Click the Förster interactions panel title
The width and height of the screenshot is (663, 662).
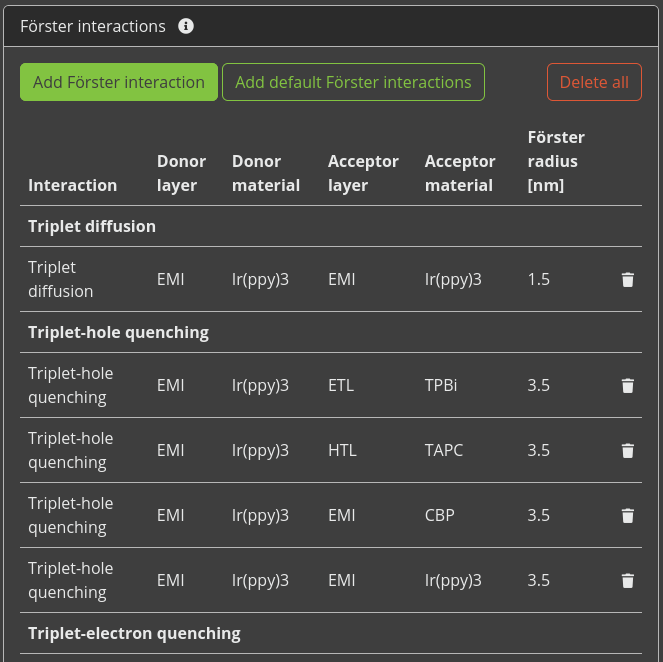tap(93, 26)
